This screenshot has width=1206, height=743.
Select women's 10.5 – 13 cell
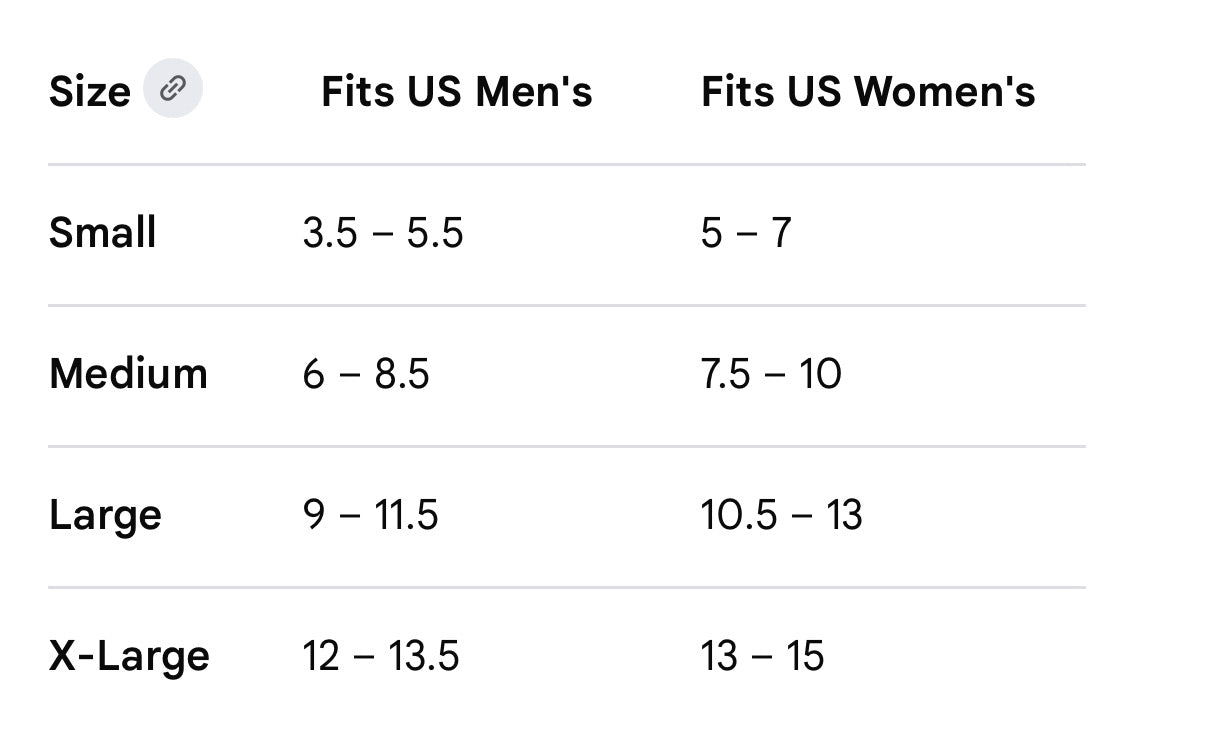tap(782, 515)
